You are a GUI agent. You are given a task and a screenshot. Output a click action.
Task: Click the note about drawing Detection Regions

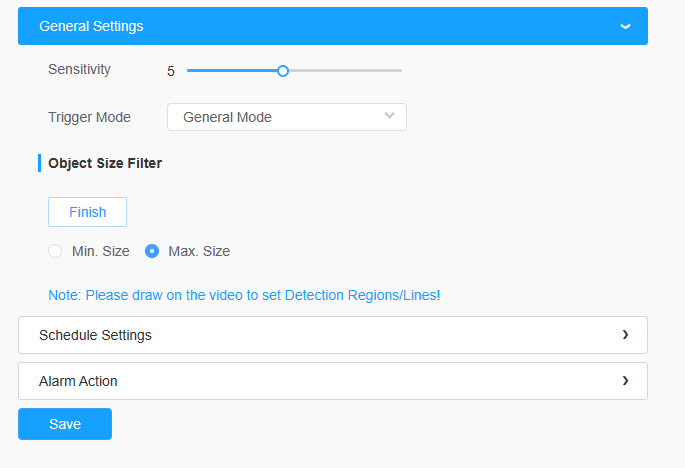[244, 295]
